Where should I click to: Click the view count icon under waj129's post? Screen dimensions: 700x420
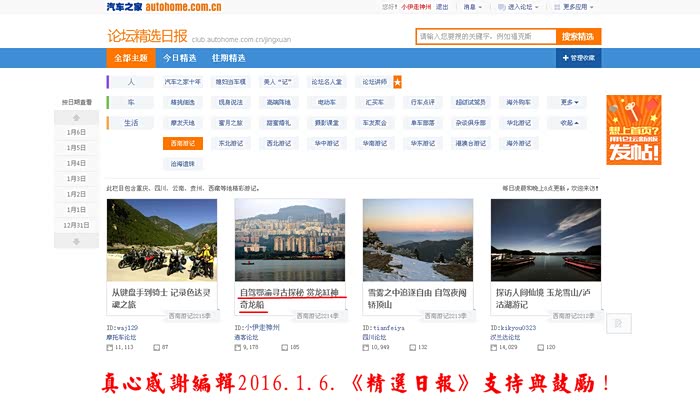[x=110, y=347]
